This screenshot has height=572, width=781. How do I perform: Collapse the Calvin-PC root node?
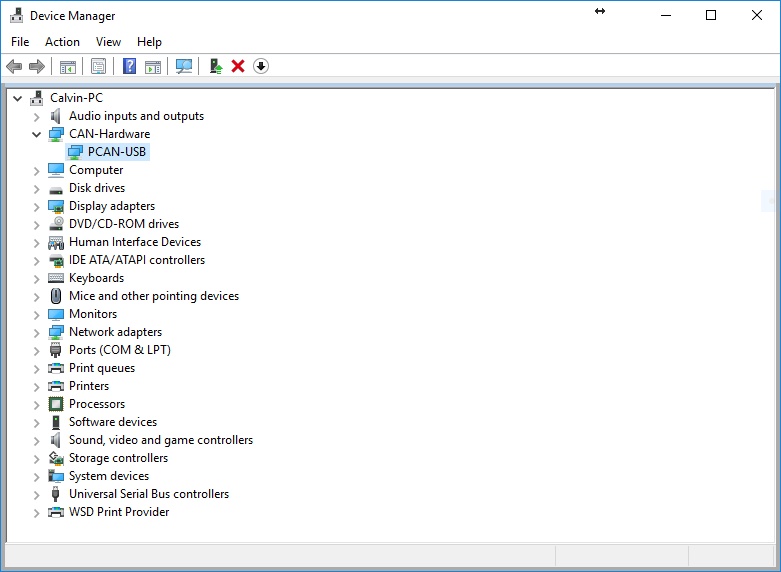[17, 98]
